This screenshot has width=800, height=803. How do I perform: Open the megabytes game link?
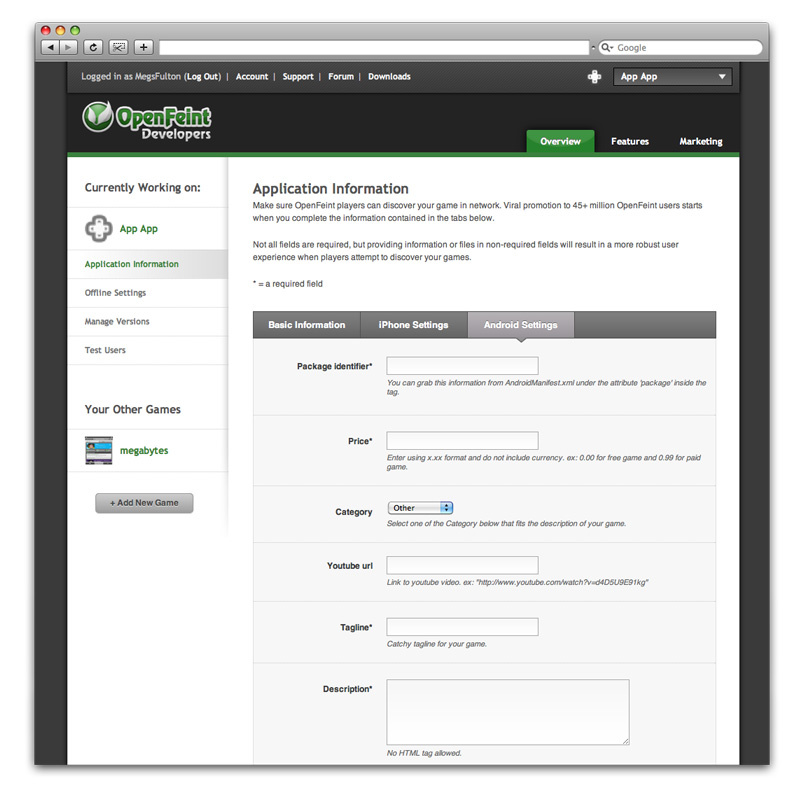[x=144, y=451]
